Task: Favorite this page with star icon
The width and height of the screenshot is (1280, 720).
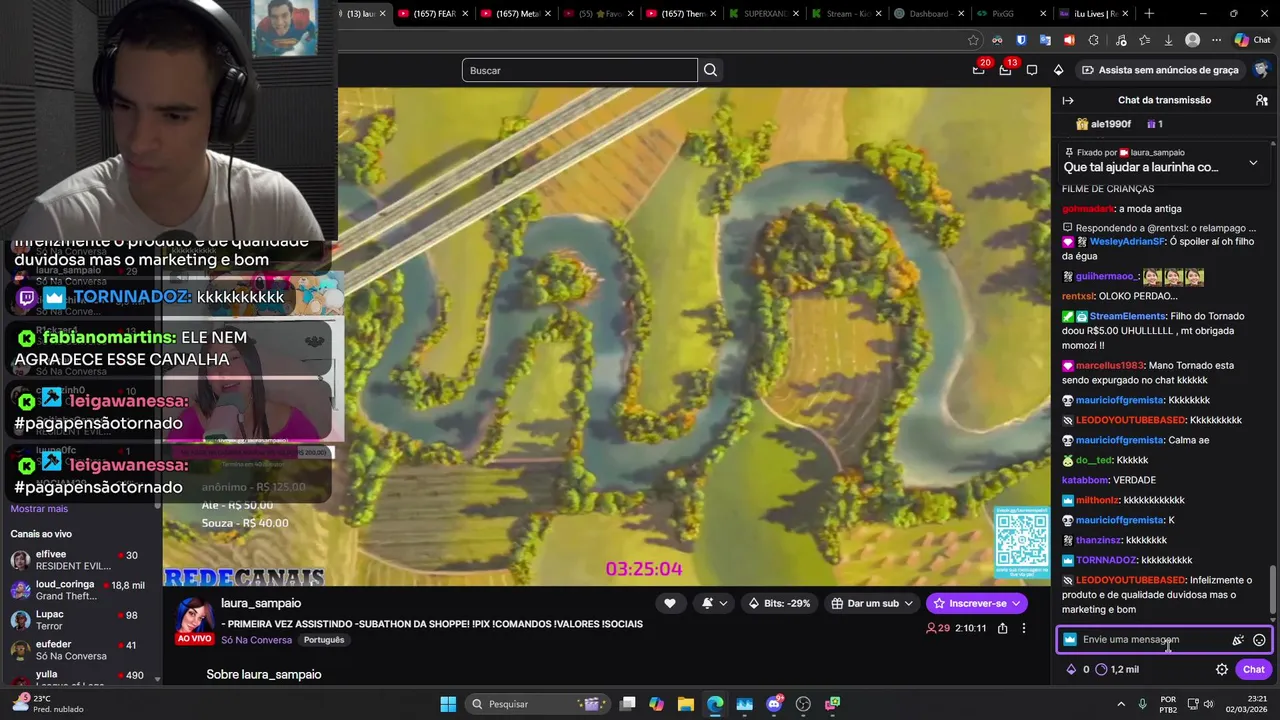Action: pyautogui.click(x=973, y=40)
